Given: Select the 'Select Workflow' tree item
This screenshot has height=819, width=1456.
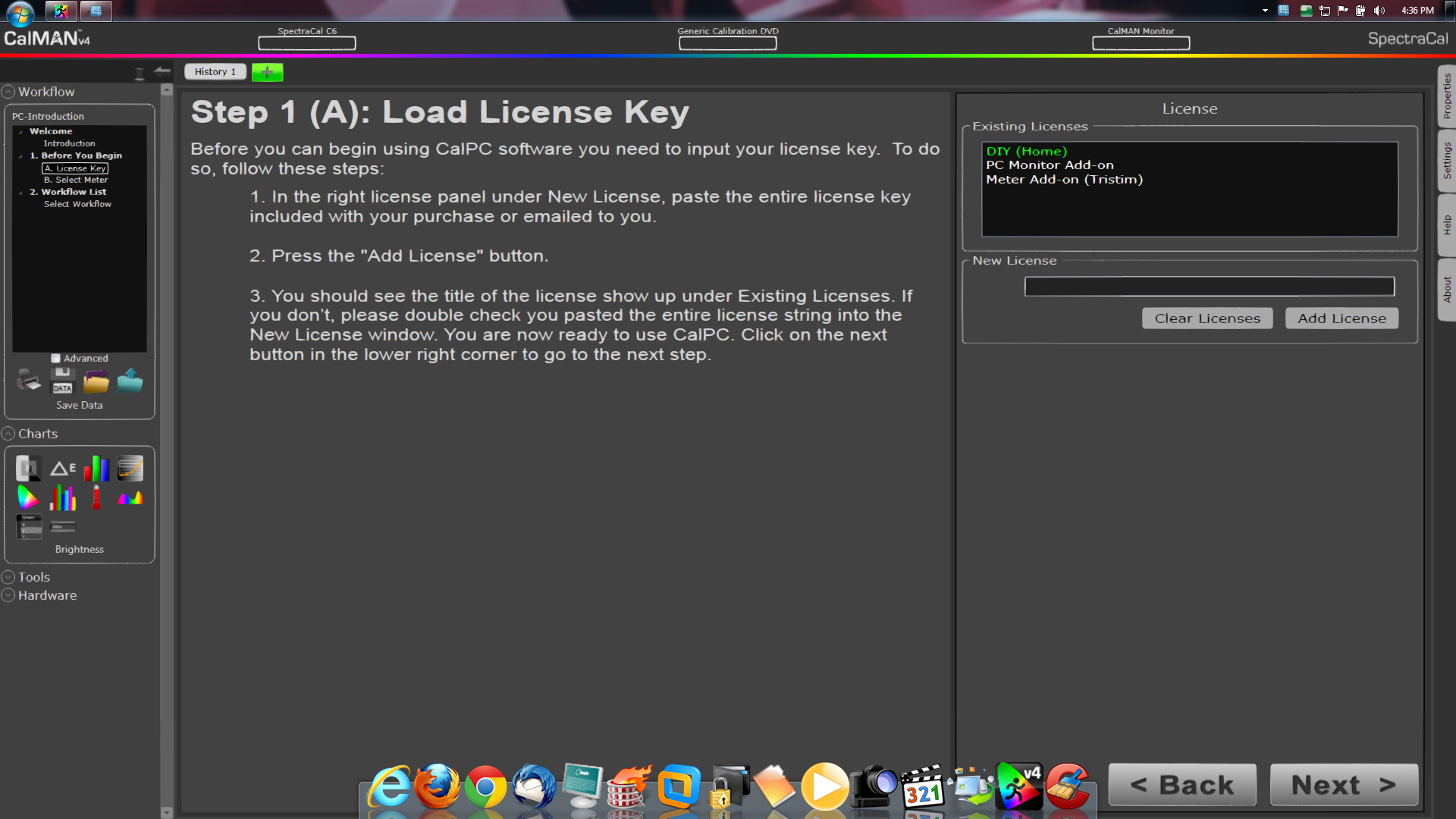Looking at the screenshot, I should click(x=77, y=204).
